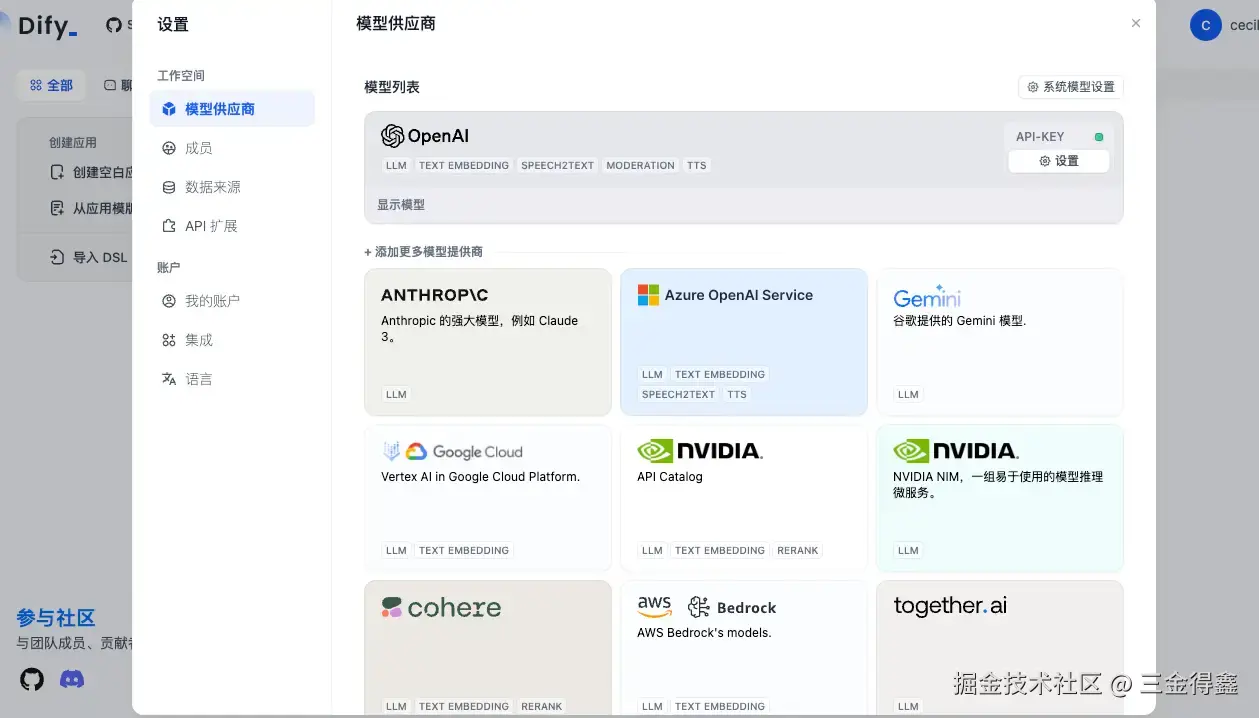1259x718 pixels.
Task: Select the 全部 tab in background page
Action: coord(51,85)
